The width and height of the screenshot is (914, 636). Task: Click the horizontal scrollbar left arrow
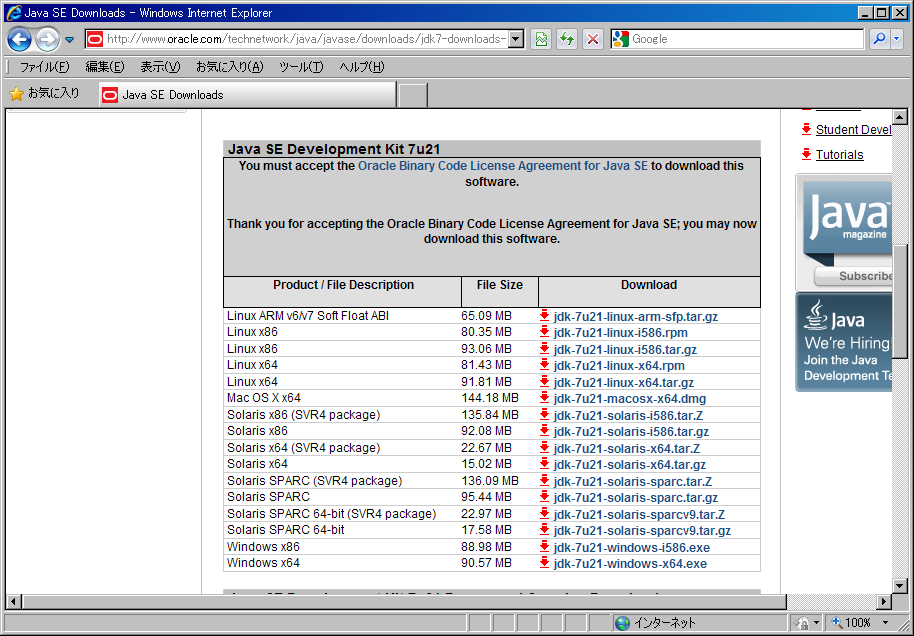coord(13,601)
